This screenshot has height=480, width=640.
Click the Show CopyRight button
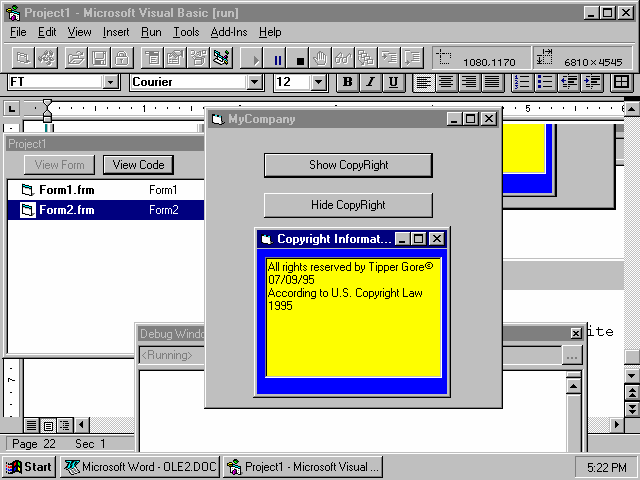[x=348, y=165]
